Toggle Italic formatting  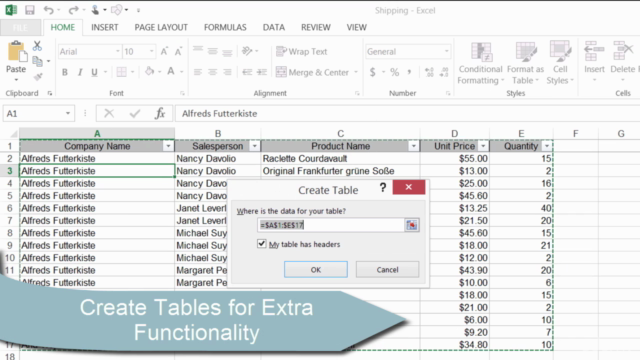click(80, 72)
